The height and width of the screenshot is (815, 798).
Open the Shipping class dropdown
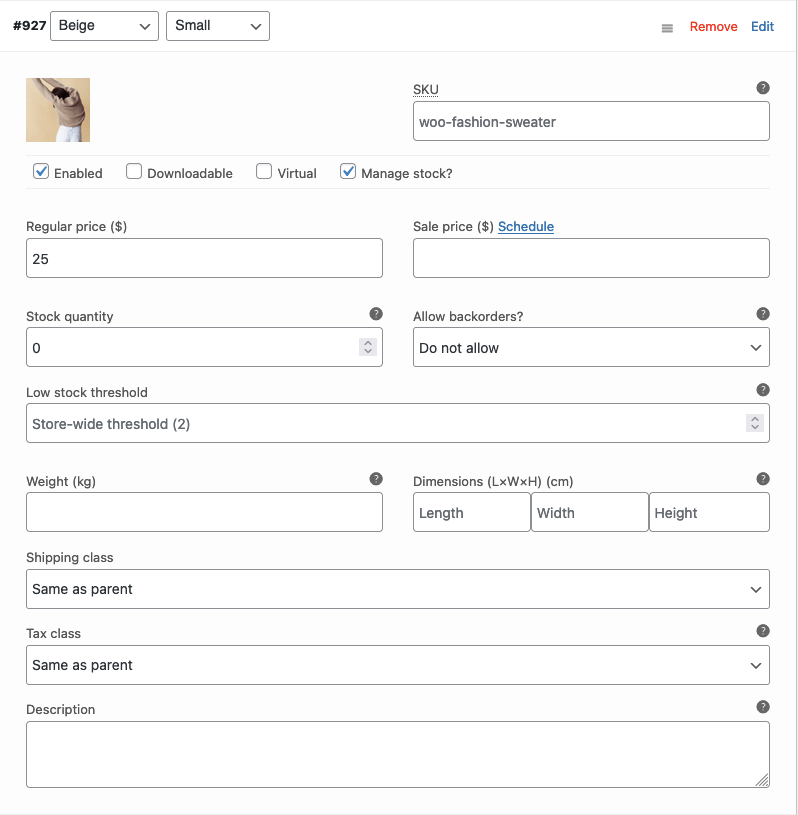(x=398, y=589)
